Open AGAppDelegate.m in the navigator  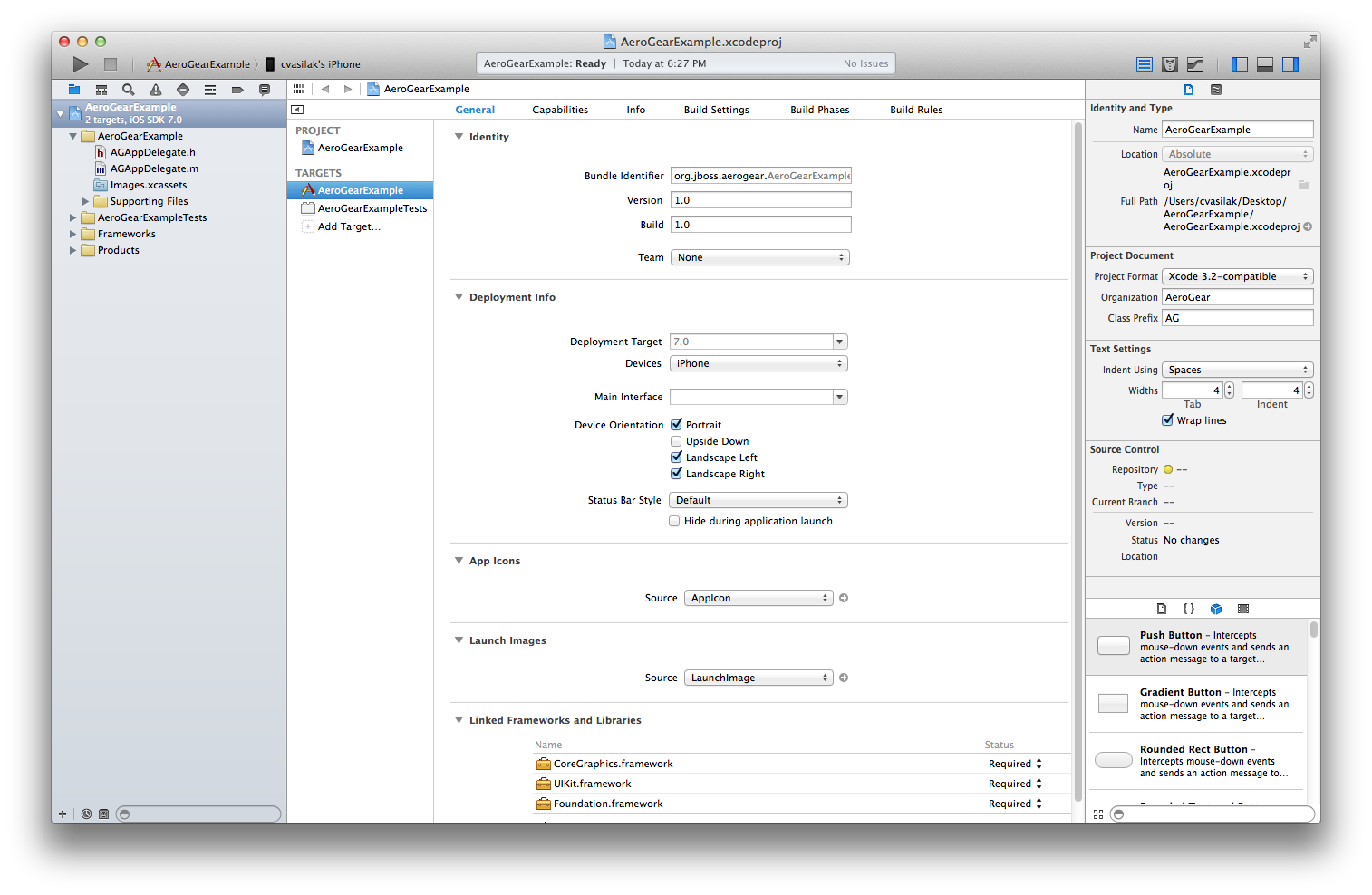pyautogui.click(x=154, y=168)
